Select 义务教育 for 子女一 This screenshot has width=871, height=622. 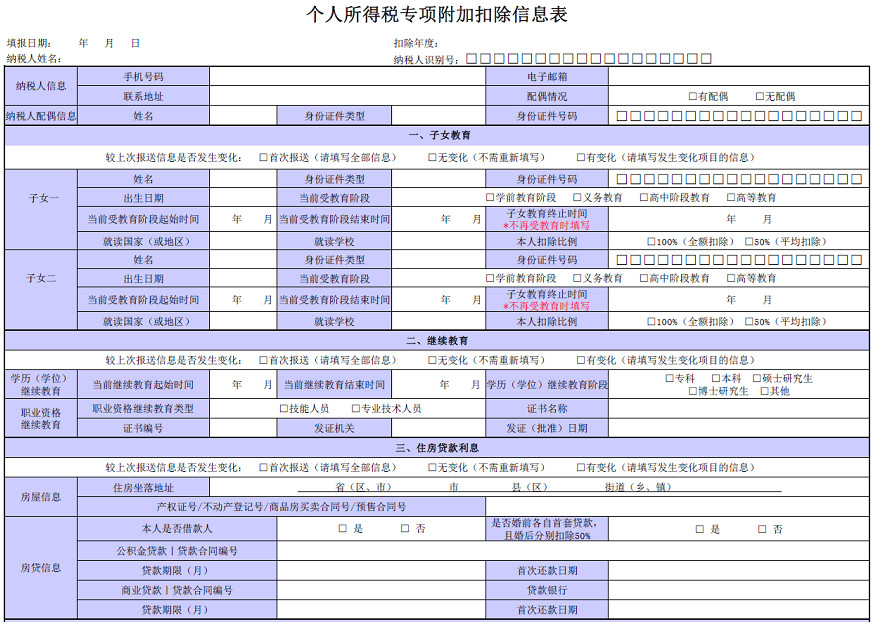click(577, 198)
